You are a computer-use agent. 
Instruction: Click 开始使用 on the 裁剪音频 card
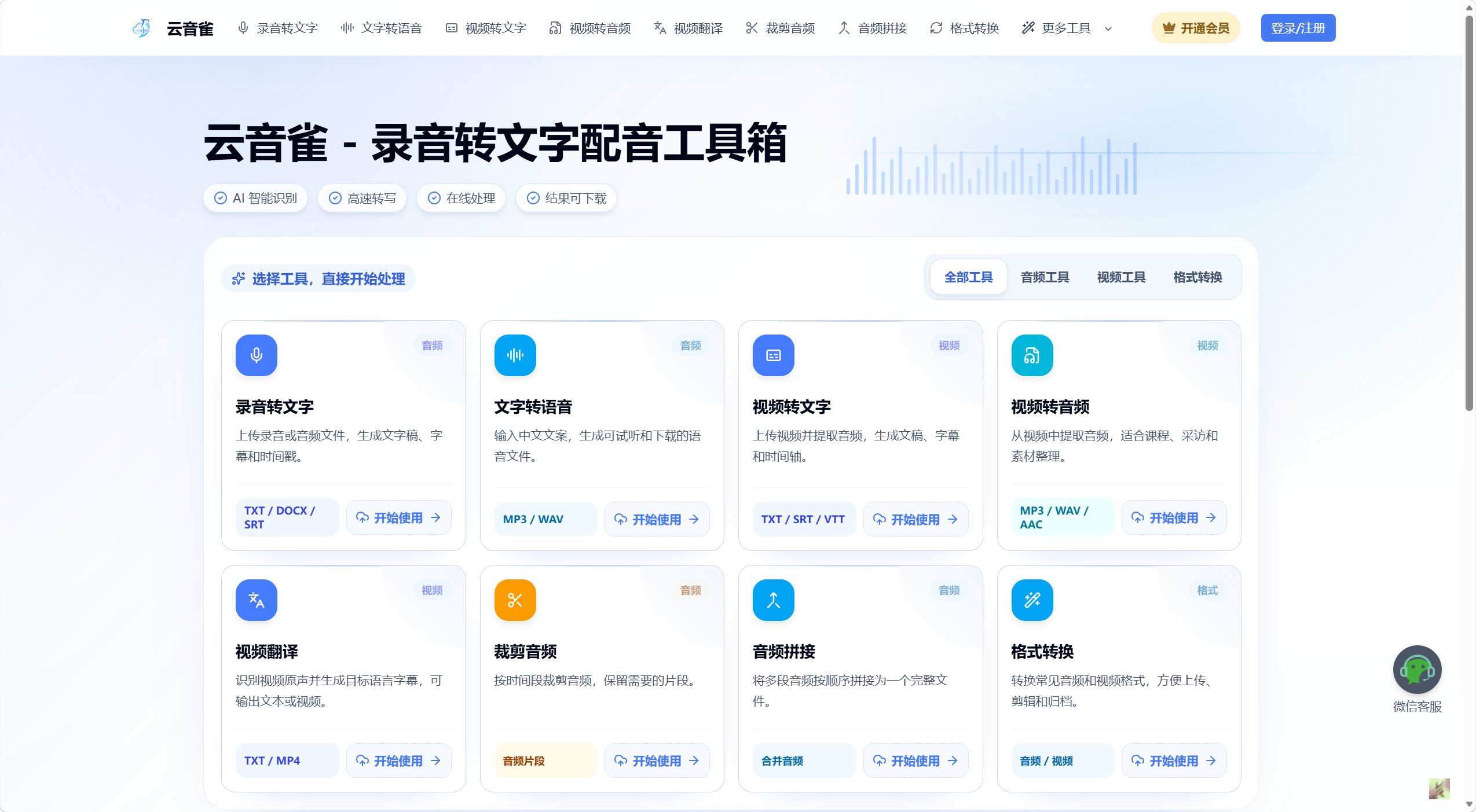click(657, 760)
